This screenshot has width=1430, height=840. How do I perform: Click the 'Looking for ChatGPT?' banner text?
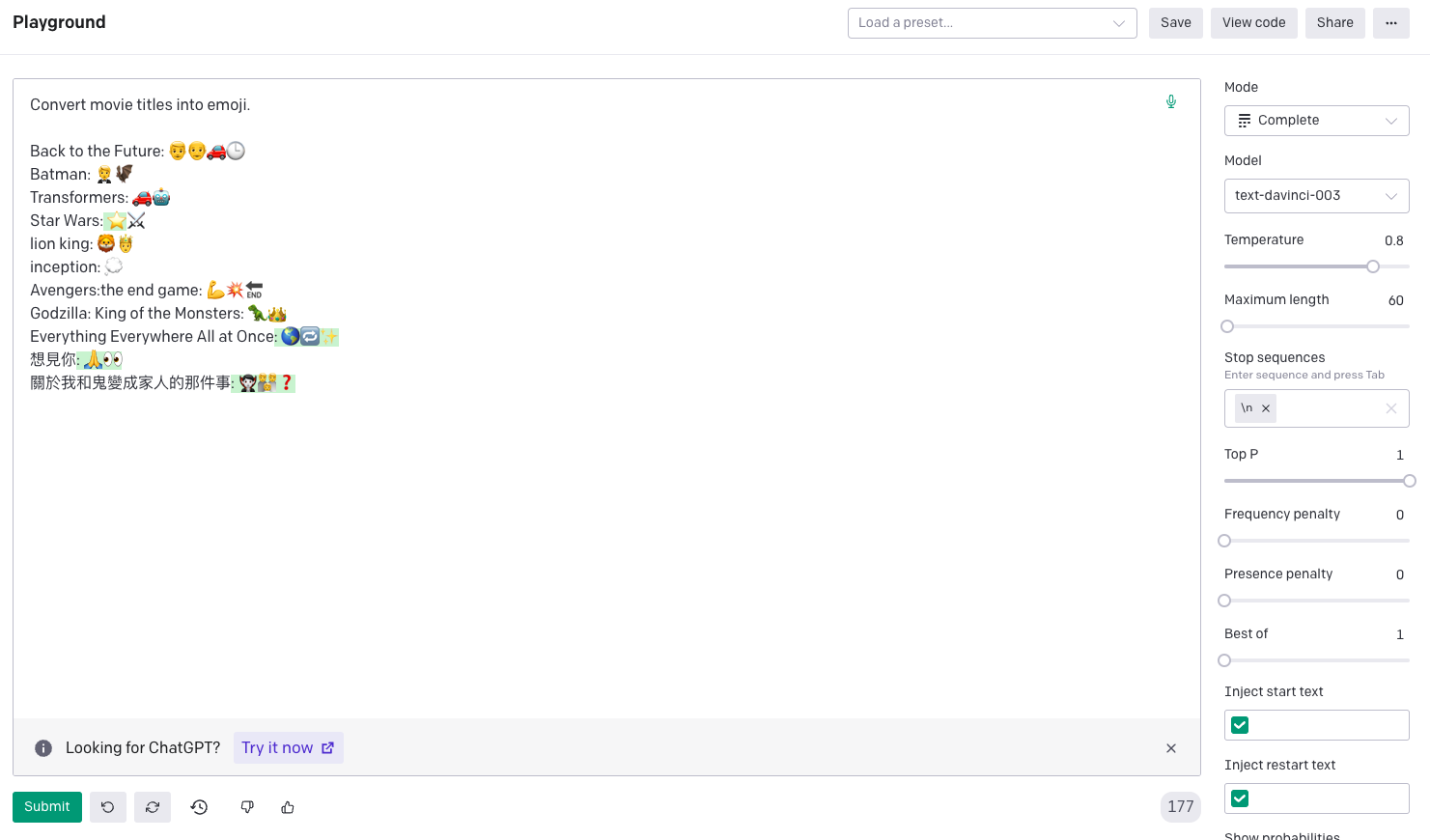click(x=143, y=748)
